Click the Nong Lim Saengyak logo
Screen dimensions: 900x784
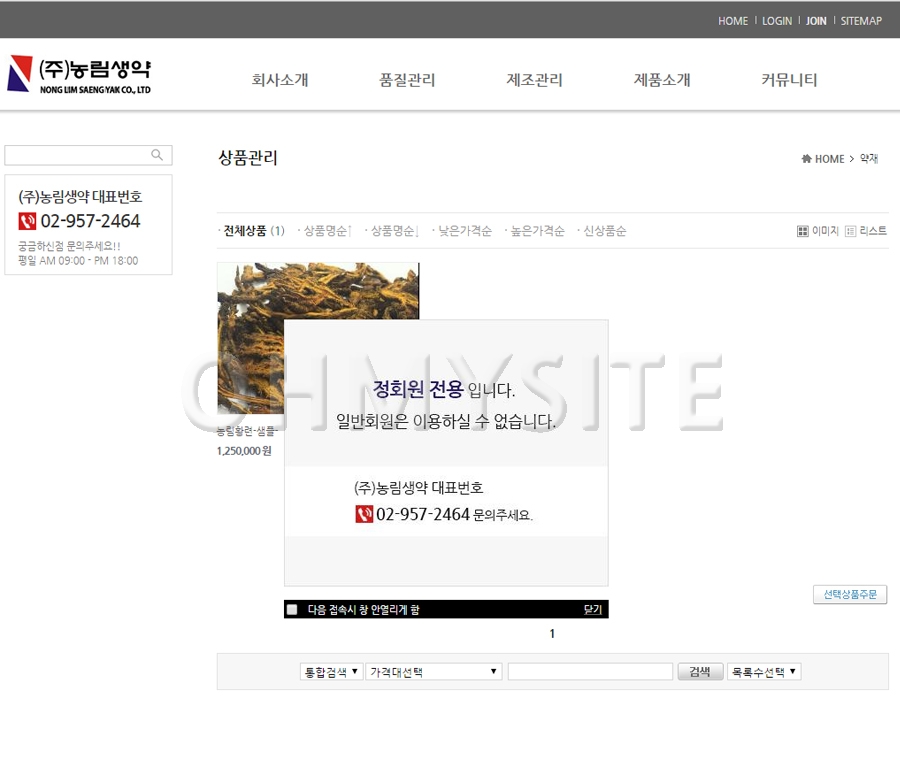click(x=79, y=75)
